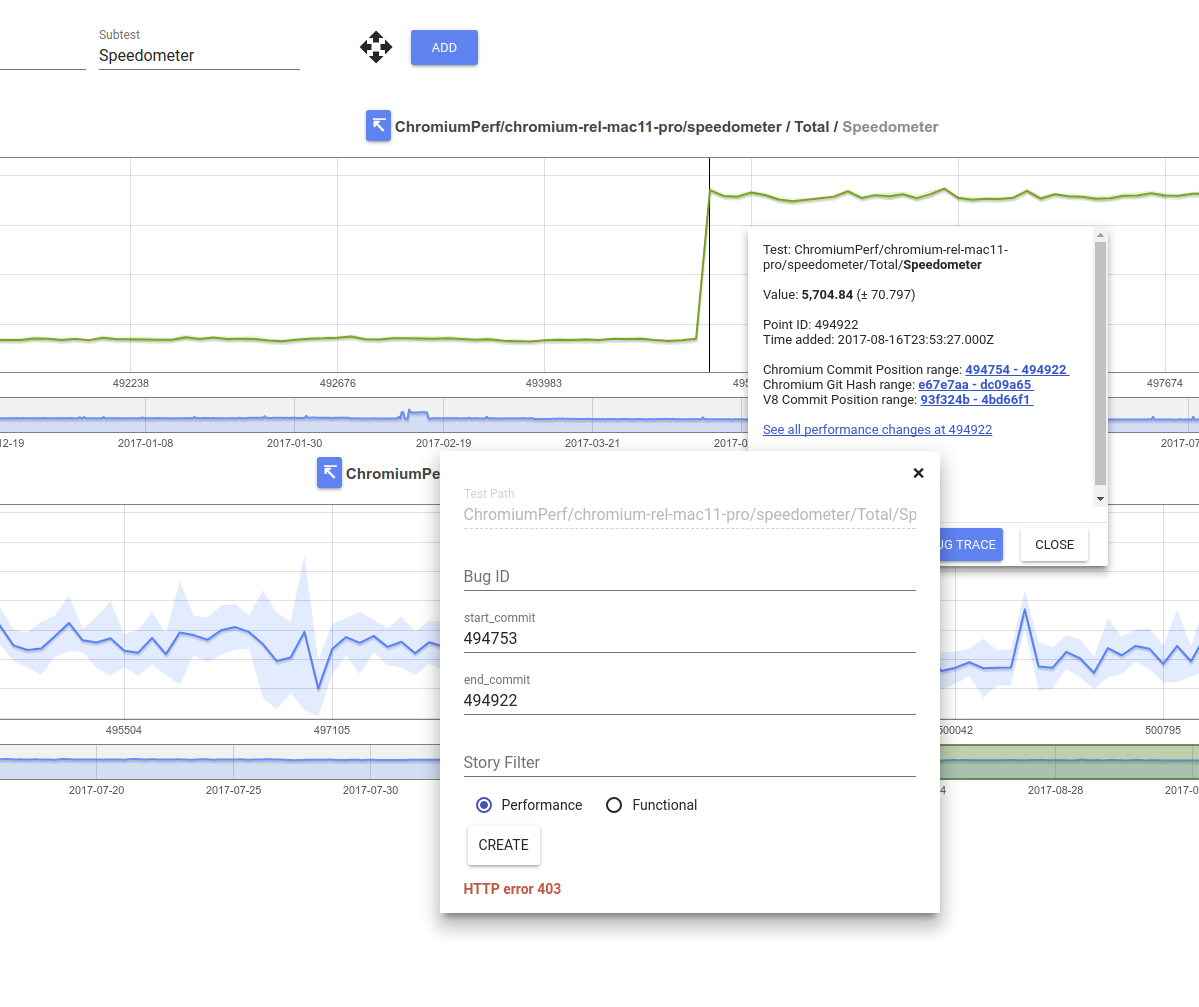Click the Time added timestamp text
1199x1007 pixels.
pos(879,339)
